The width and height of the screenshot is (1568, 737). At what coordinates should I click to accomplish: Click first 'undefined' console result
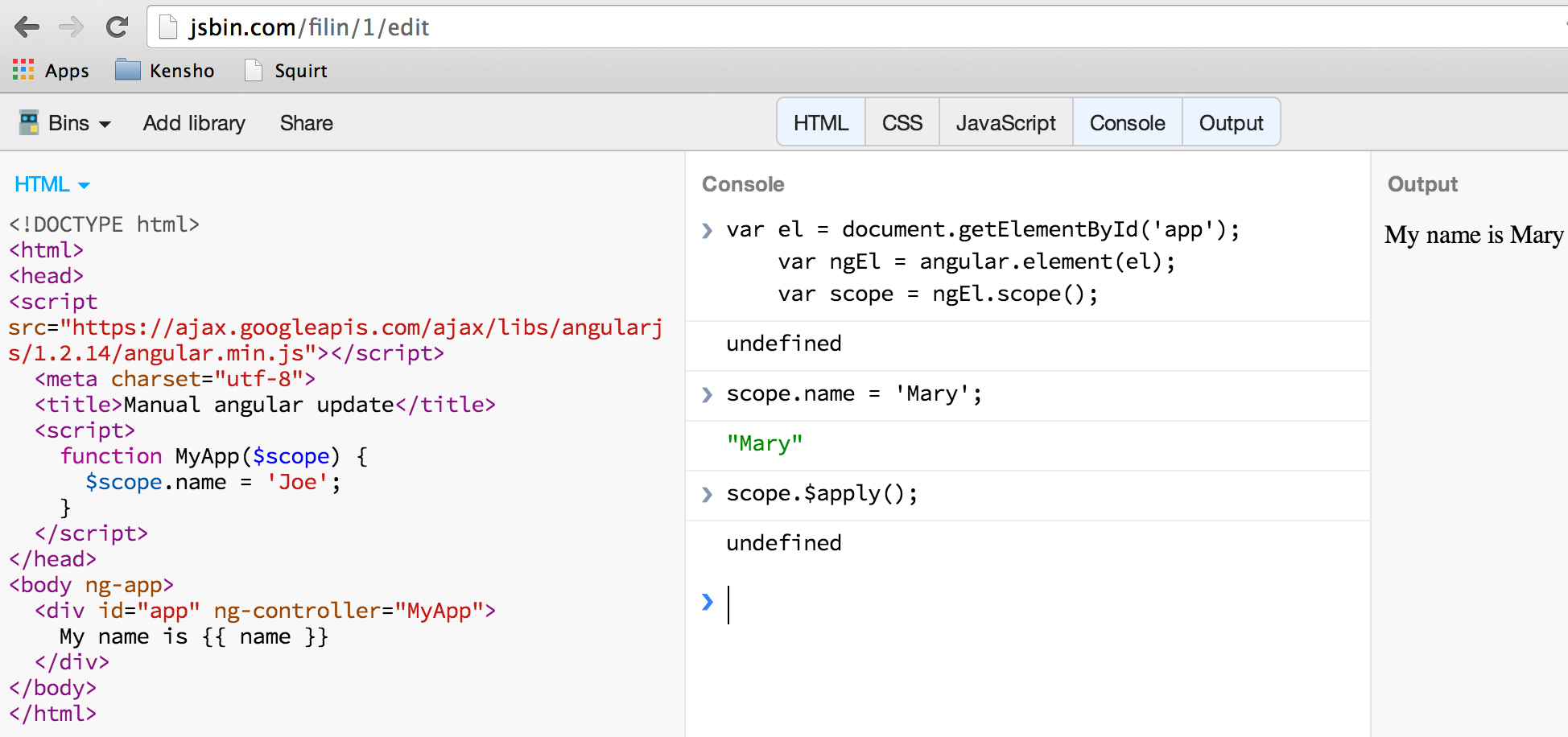pos(784,344)
